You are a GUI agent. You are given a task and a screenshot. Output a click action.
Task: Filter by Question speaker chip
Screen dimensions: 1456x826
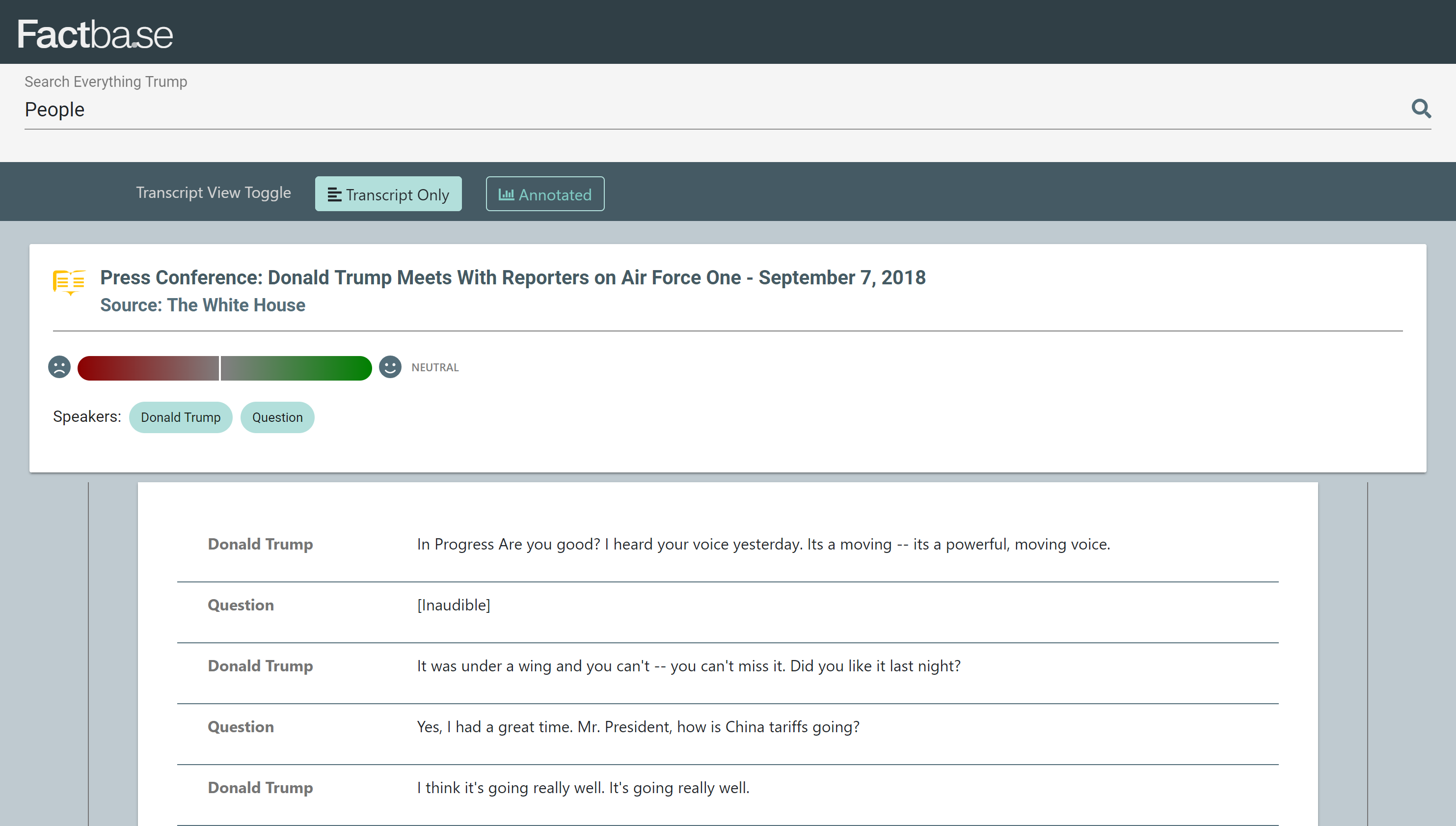(277, 417)
